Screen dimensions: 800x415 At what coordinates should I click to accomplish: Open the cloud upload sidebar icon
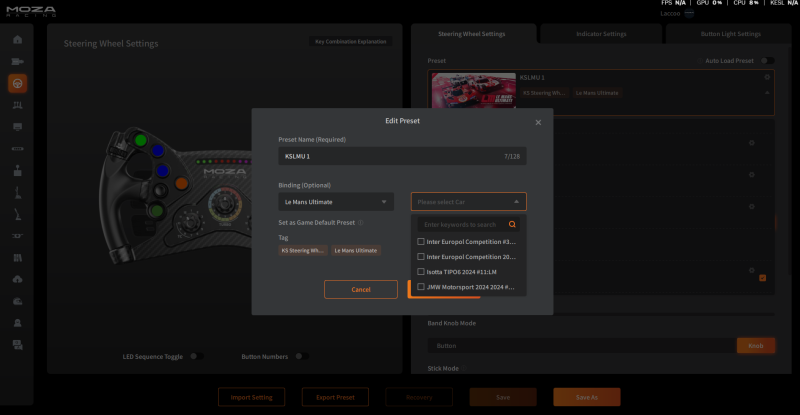pos(17,279)
